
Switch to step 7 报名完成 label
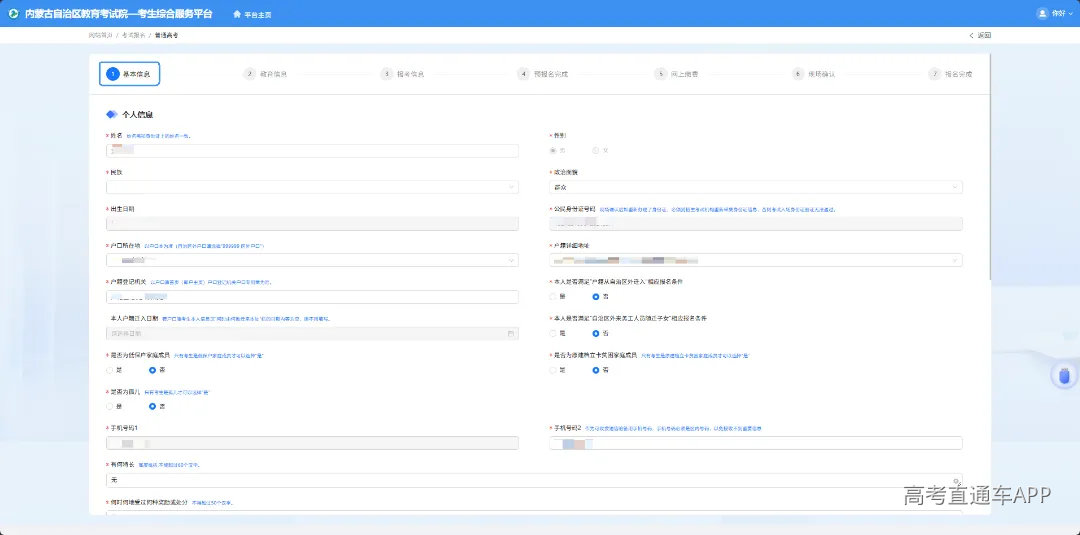pyautogui.click(x=959, y=74)
